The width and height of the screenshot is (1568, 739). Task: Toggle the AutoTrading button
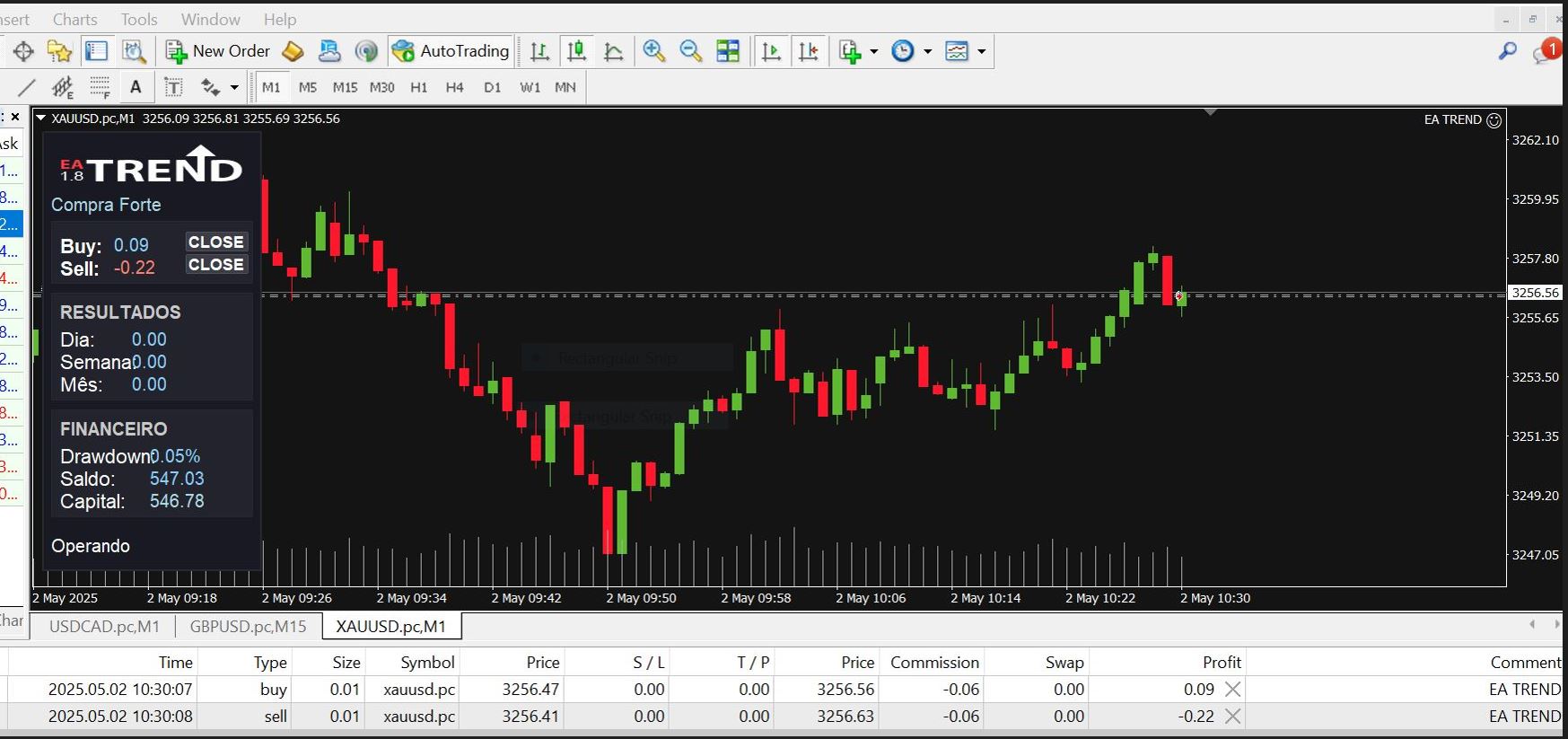(451, 51)
